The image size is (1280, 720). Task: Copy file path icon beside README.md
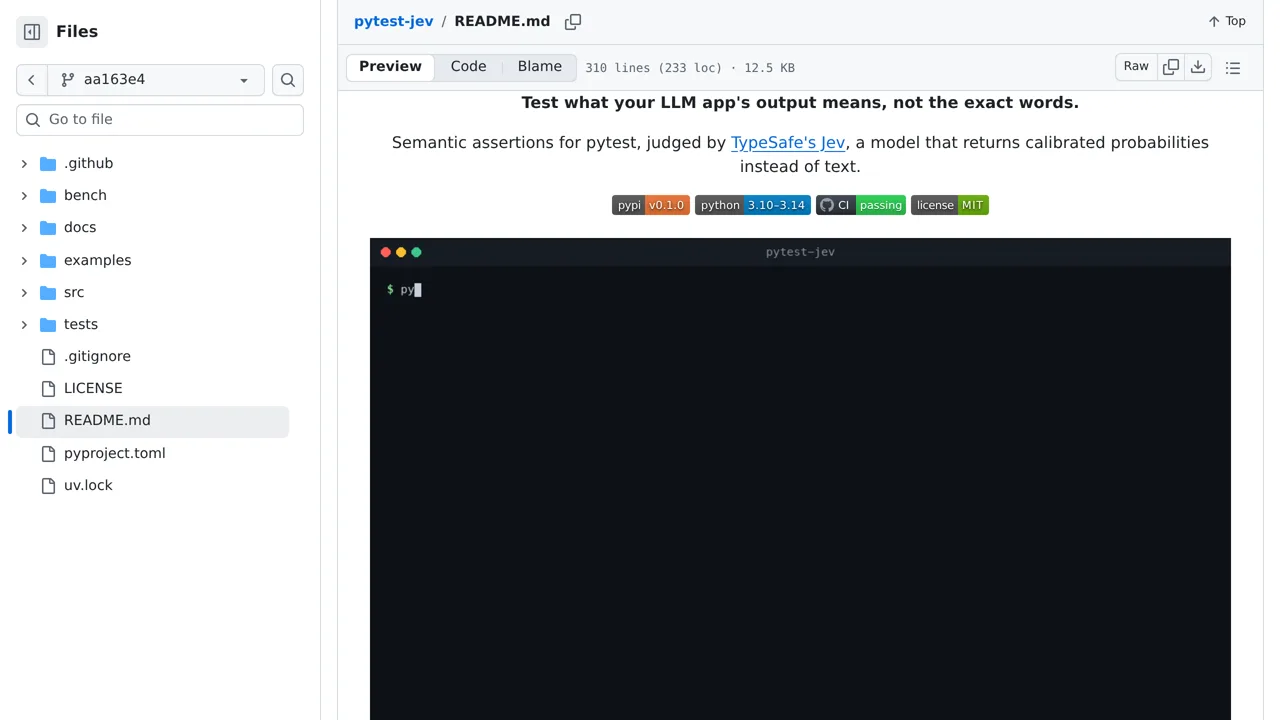(573, 22)
